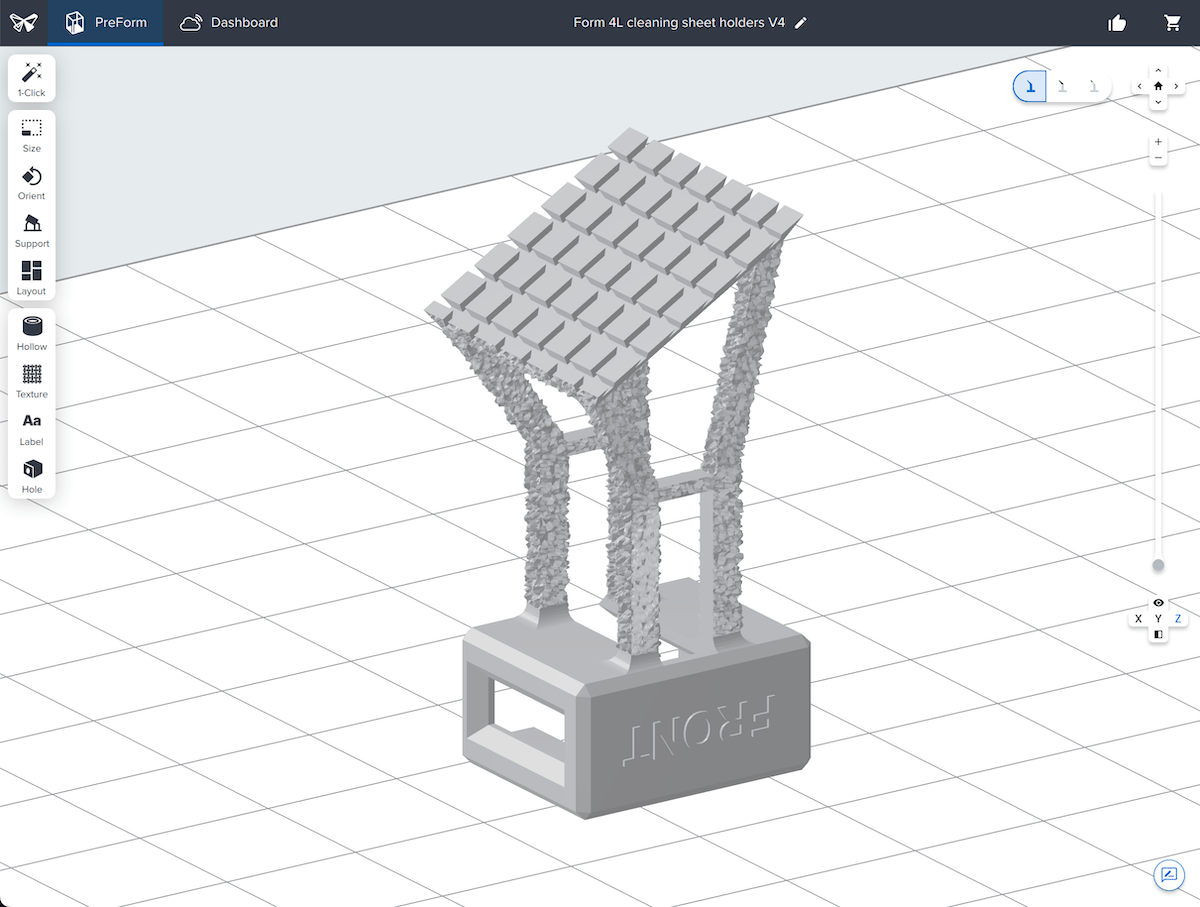Select the X axis view
The image size is (1200, 907).
pyautogui.click(x=1138, y=619)
